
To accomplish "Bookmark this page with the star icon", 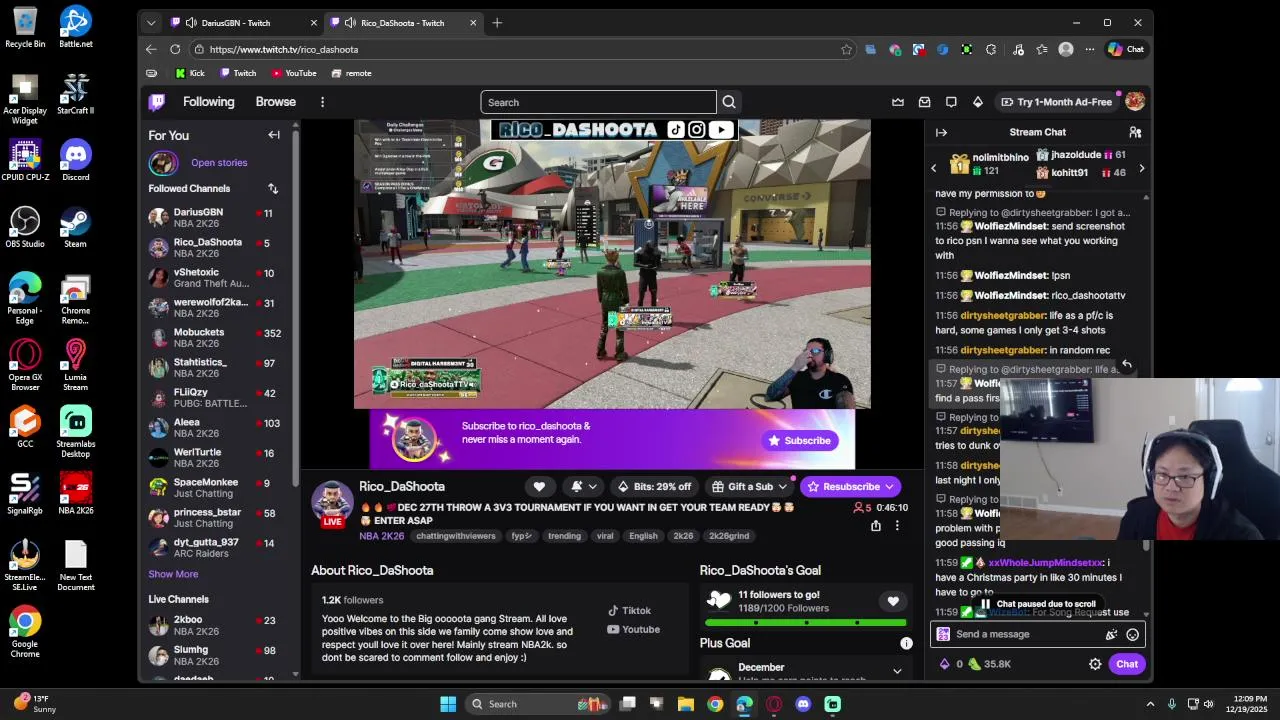I will pos(846,49).
